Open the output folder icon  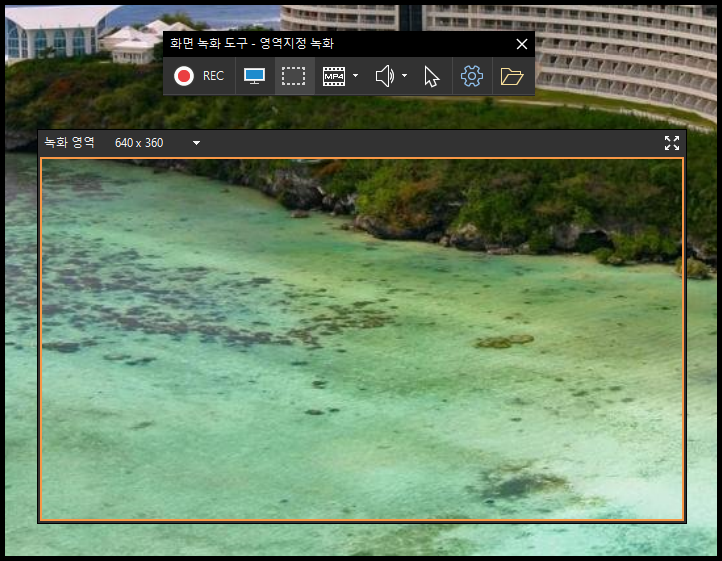pos(512,76)
